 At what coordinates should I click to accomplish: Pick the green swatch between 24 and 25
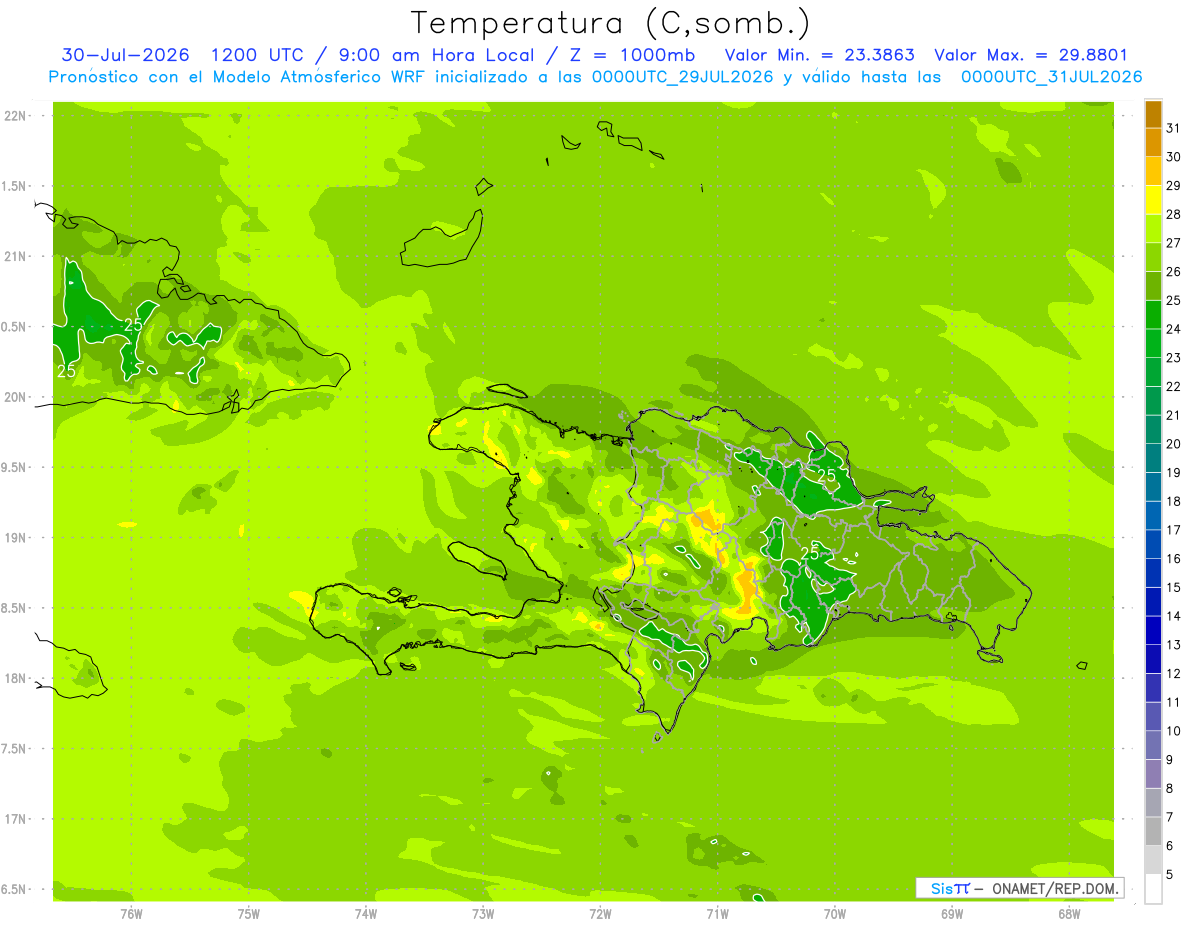(1153, 315)
